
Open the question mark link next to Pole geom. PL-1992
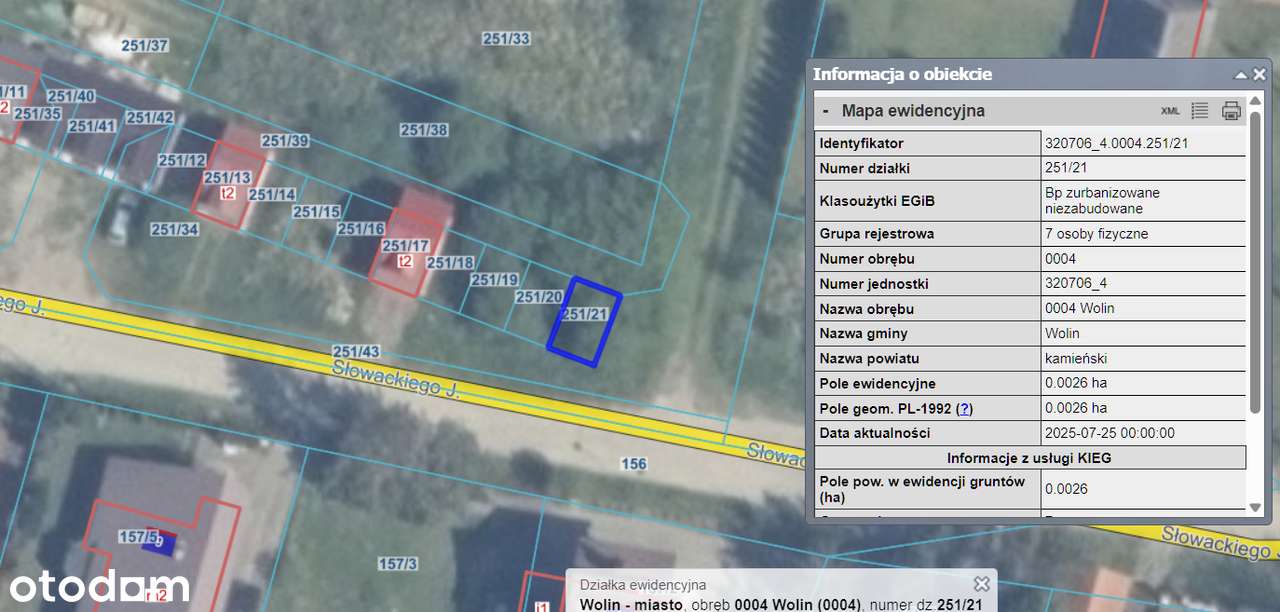coord(965,409)
